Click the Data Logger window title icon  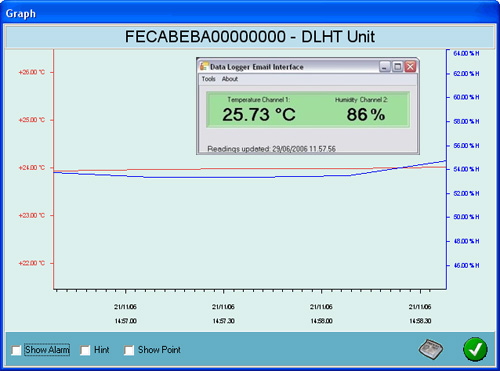pyautogui.click(x=204, y=66)
